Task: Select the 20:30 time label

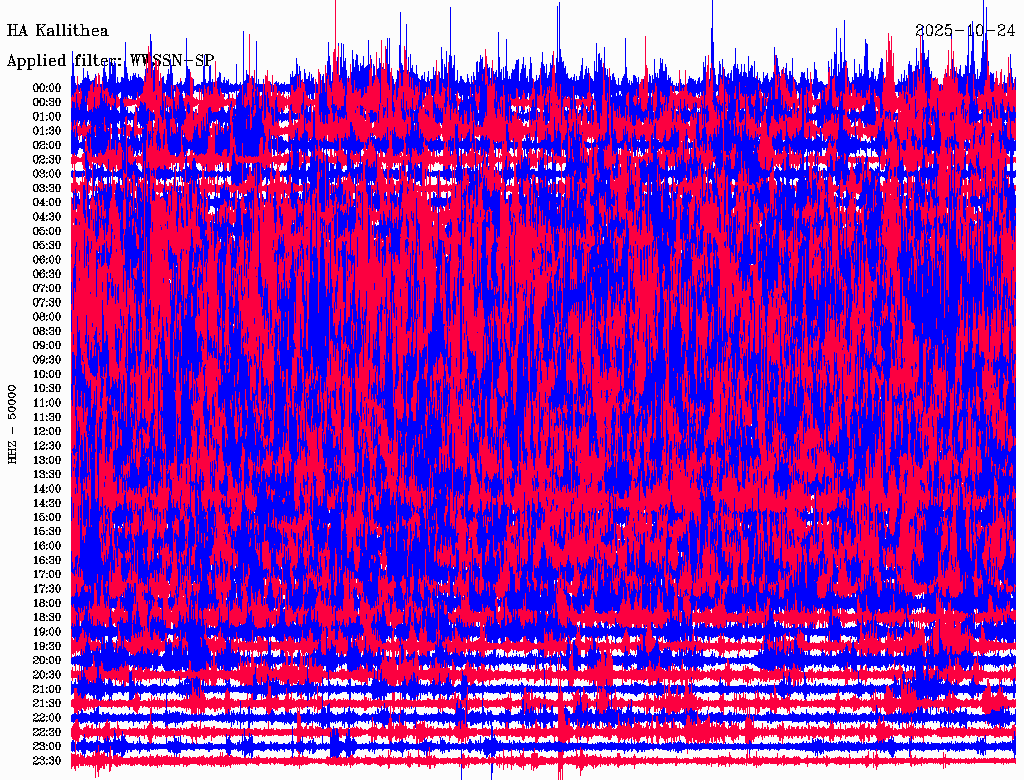Action: [x=47, y=675]
